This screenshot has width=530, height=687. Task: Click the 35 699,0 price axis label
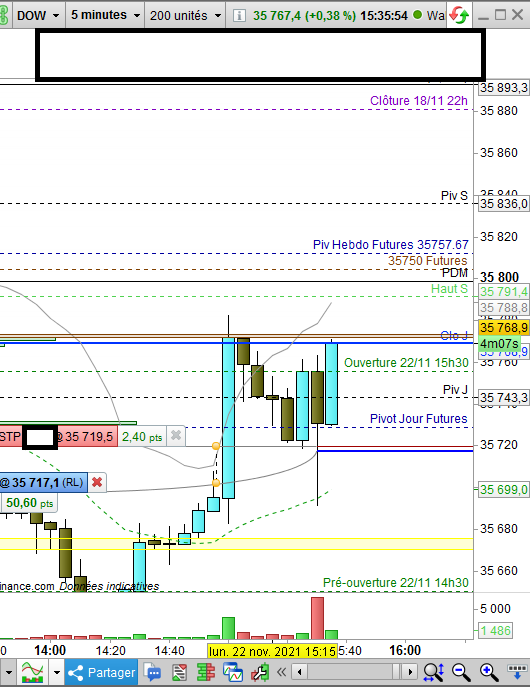[503, 489]
